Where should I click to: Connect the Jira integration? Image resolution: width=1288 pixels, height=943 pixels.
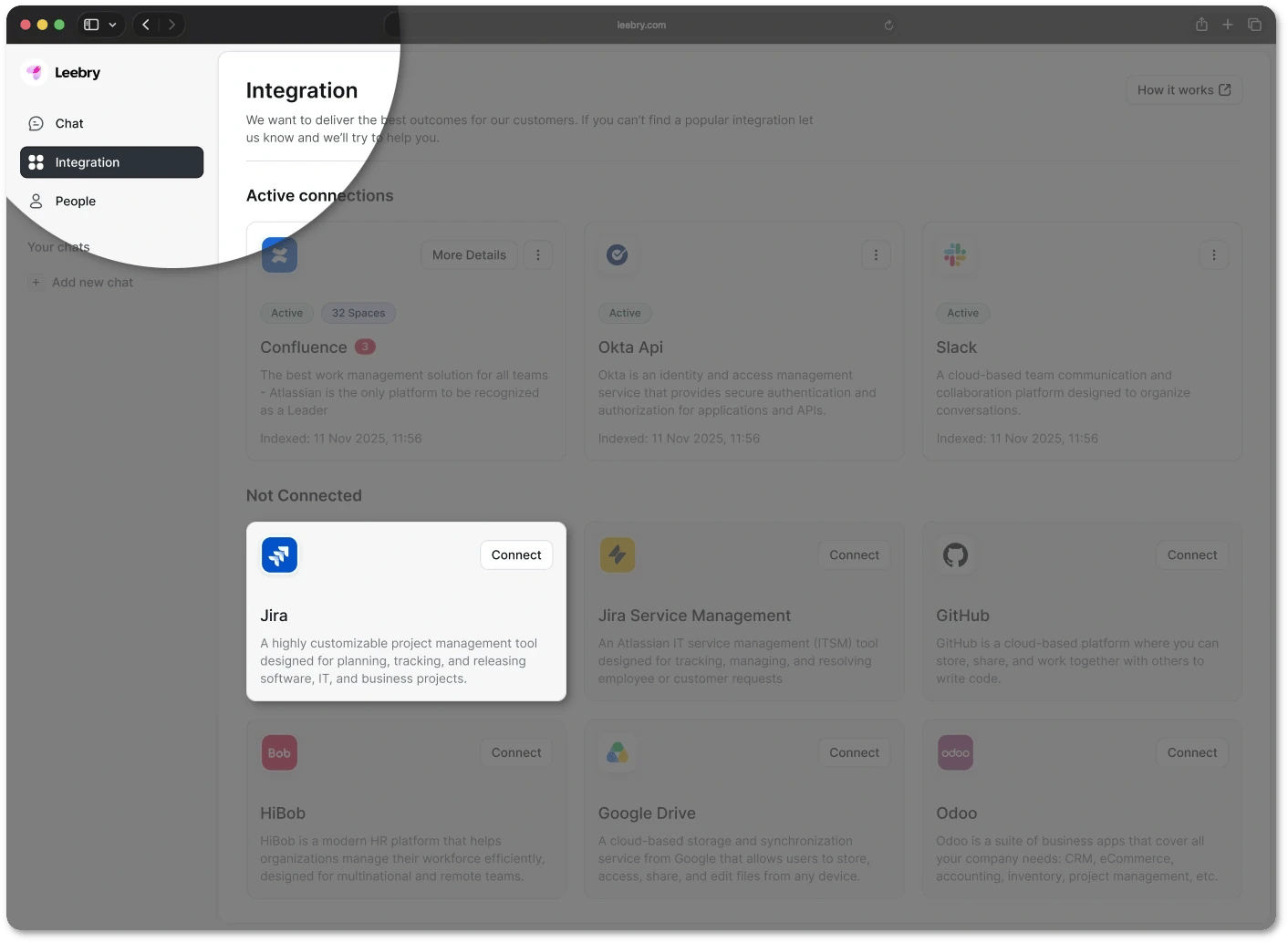coord(516,554)
